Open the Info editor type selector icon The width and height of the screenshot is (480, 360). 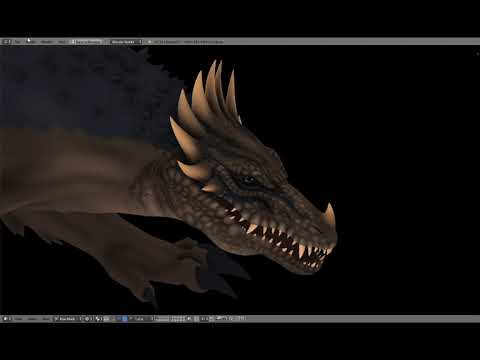[x=7, y=42]
